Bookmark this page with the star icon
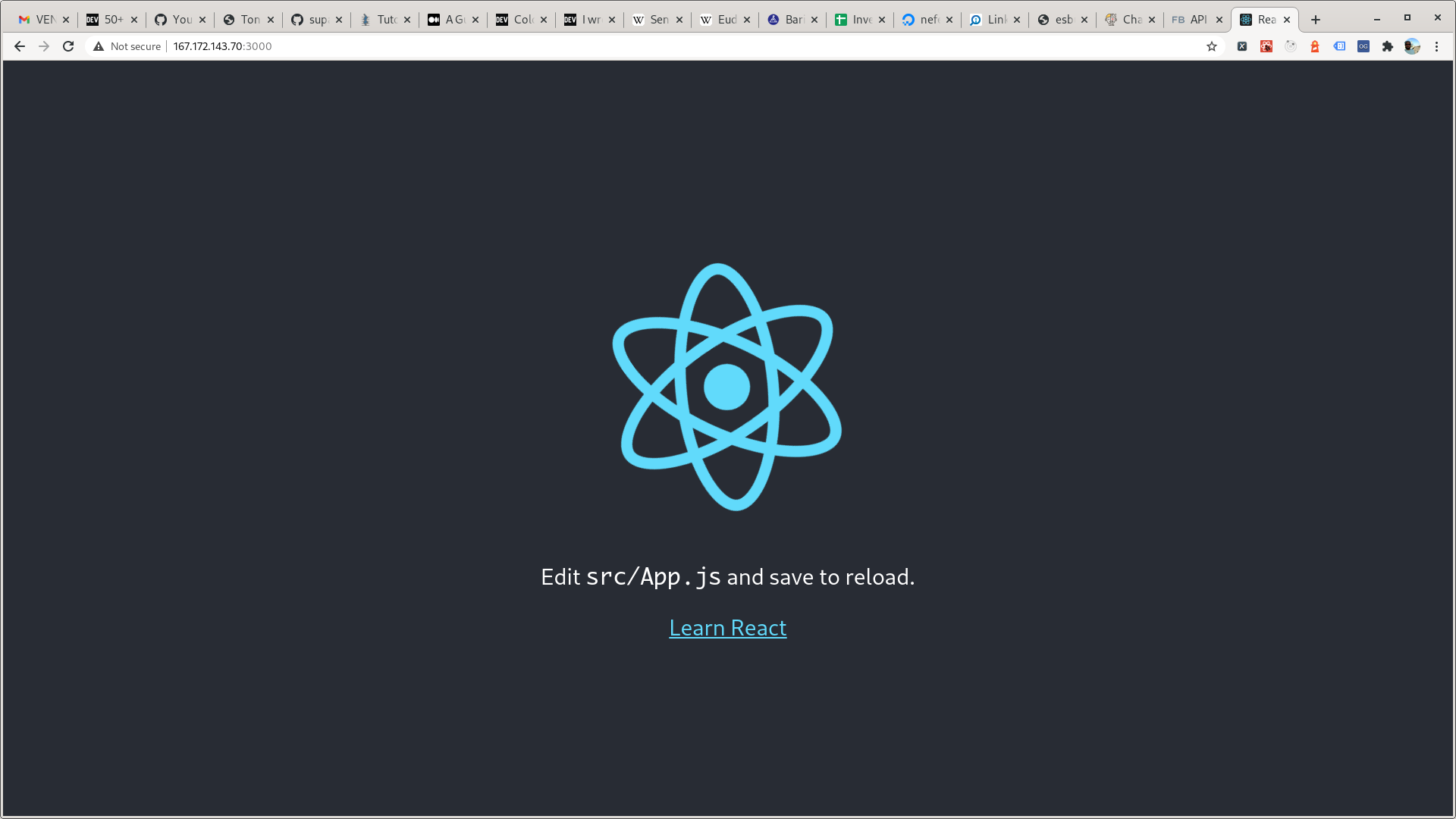 [x=1212, y=46]
